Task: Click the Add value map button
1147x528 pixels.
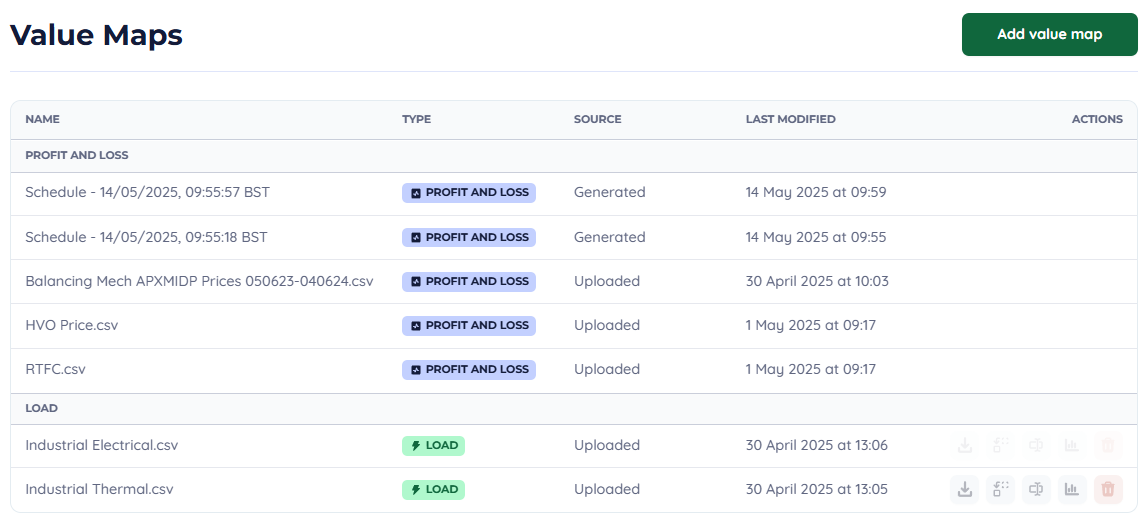Action: [x=1049, y=35]
